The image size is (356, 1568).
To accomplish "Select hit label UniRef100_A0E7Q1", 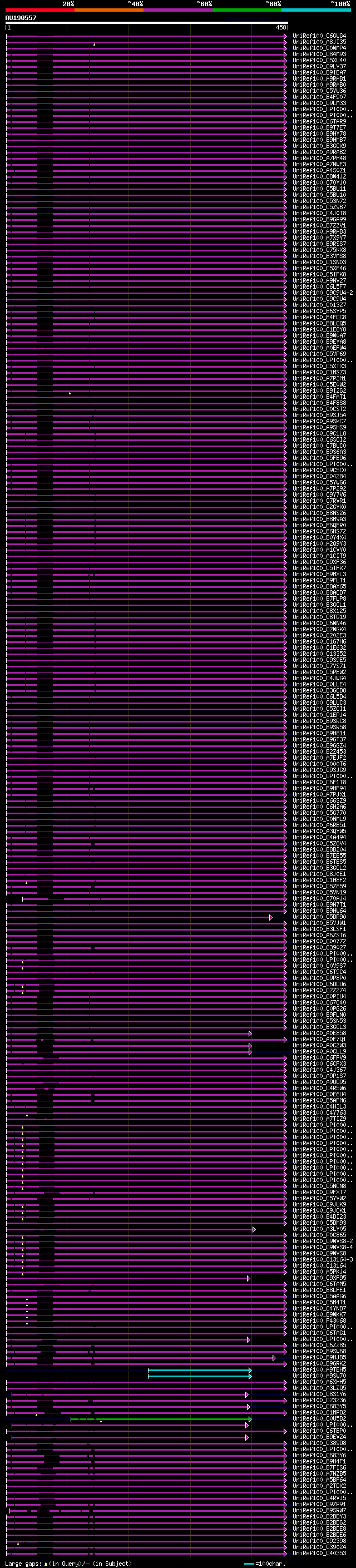I will (319, 1039).
